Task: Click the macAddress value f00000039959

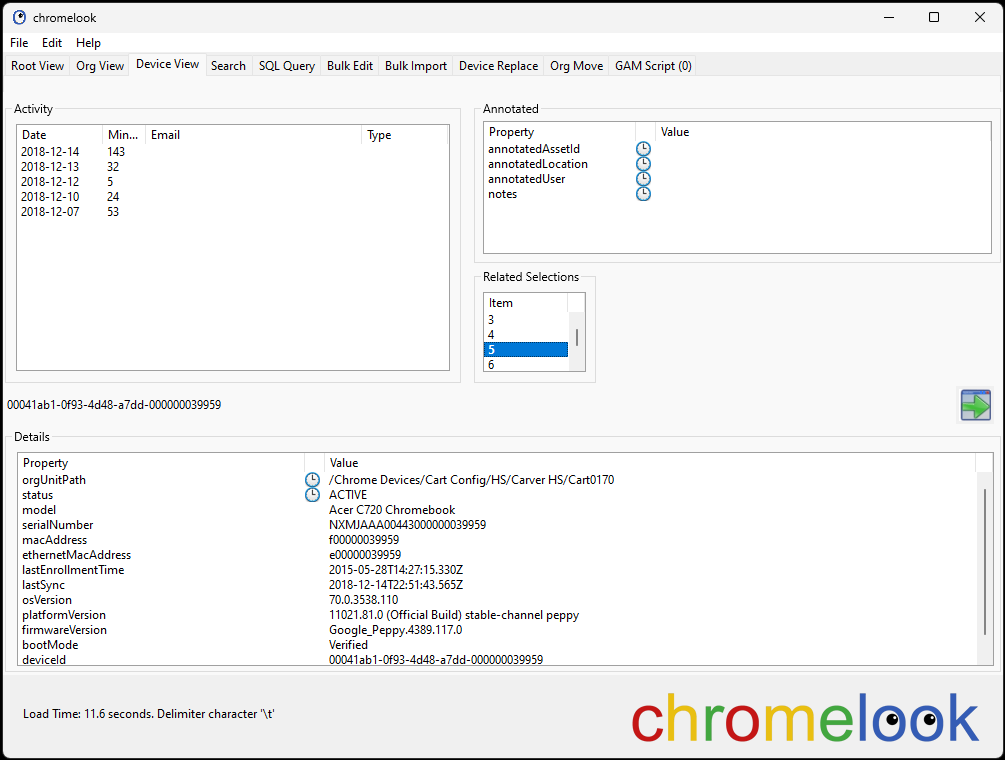Action: (x=363, y=540)
